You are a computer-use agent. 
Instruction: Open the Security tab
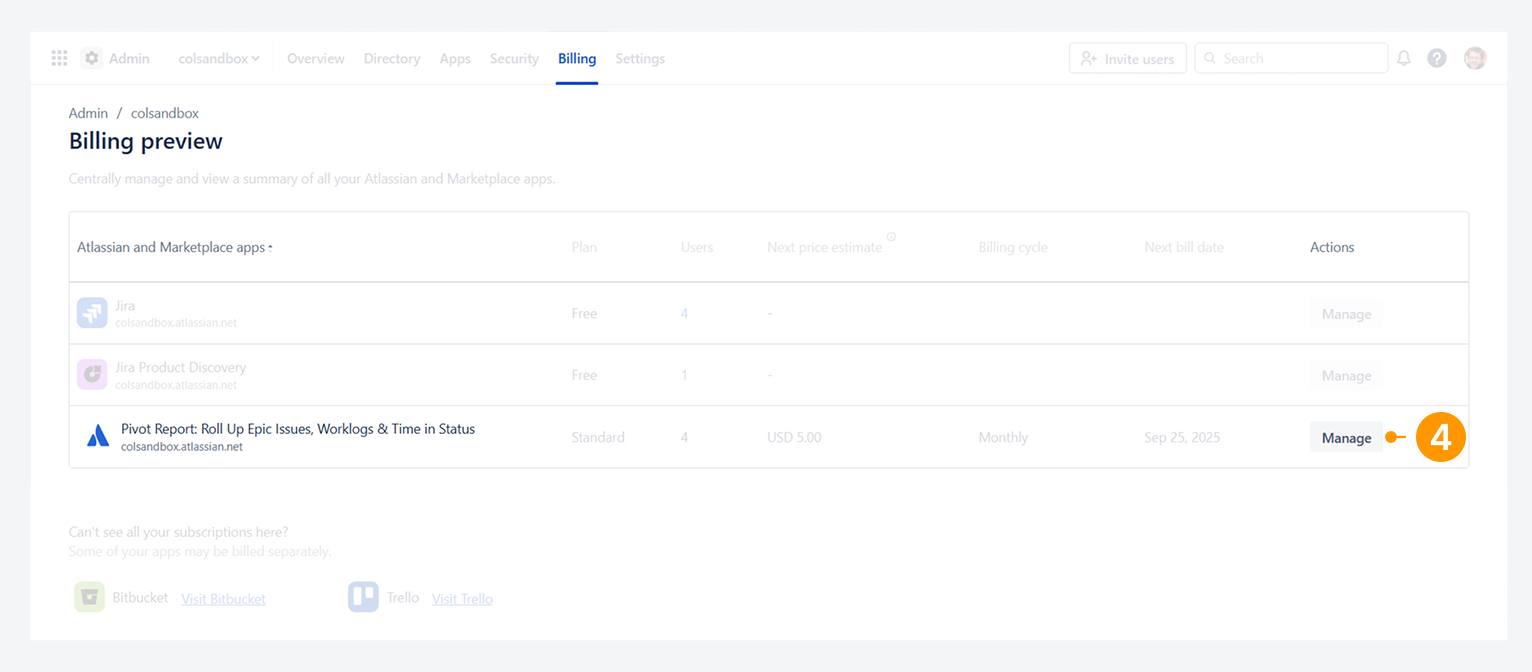pyautogui.click(x=514, y=58)
